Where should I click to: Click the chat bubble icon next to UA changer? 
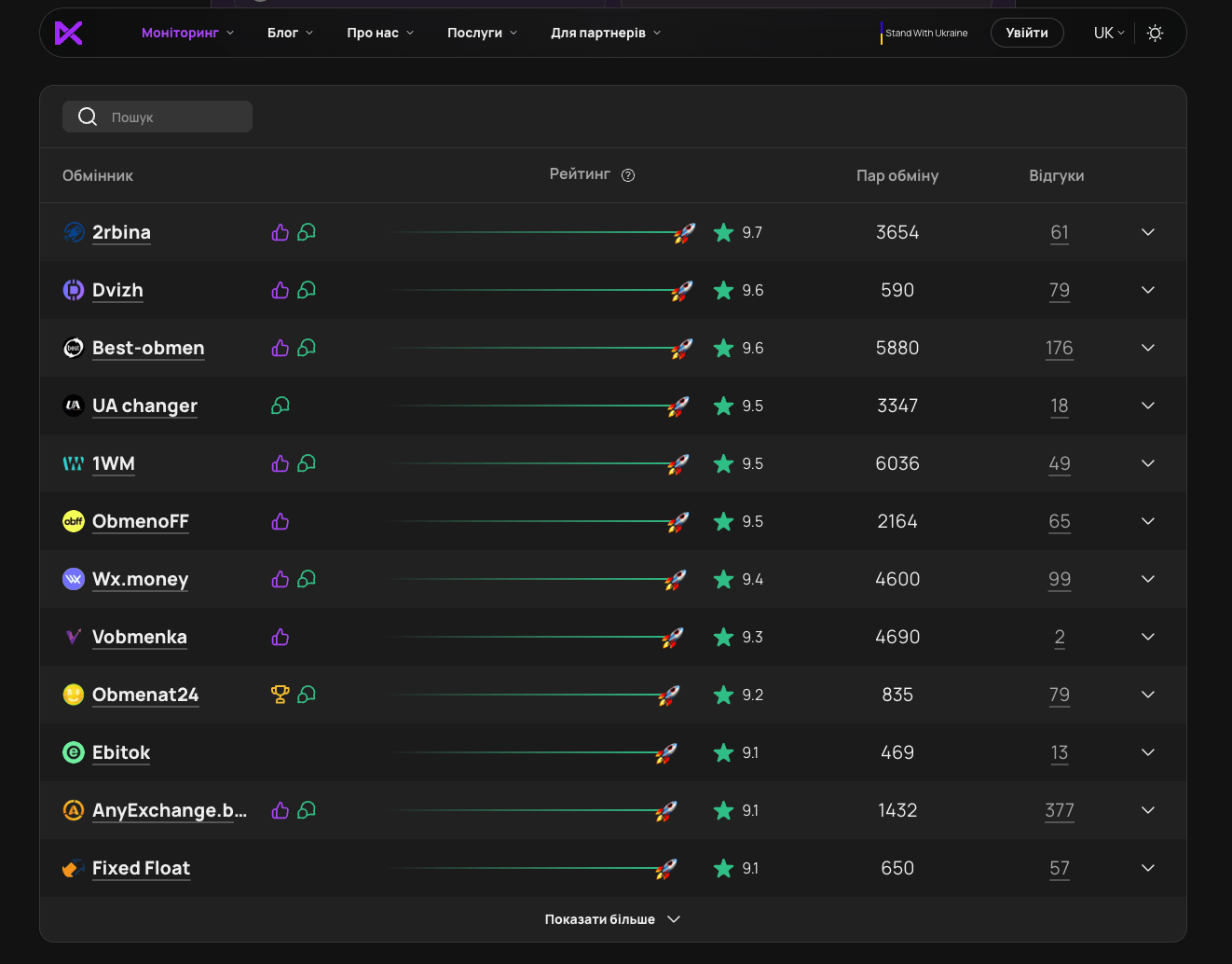click(281, 406)
